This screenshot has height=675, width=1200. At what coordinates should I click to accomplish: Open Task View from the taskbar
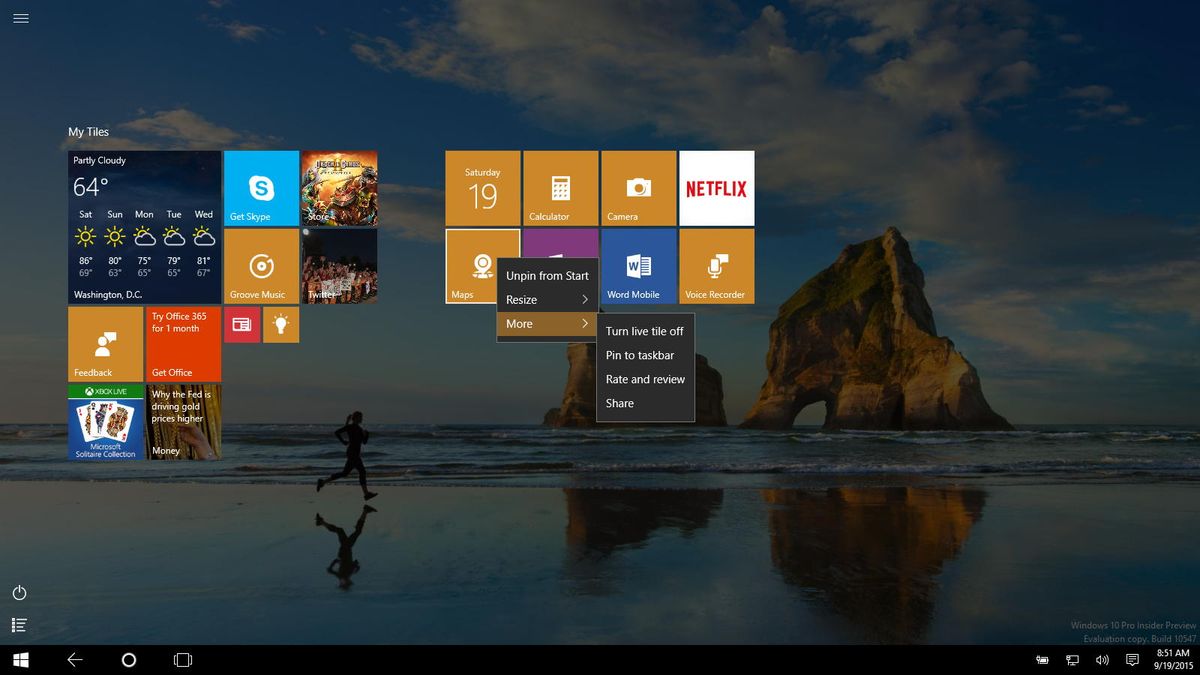[182, 660]
